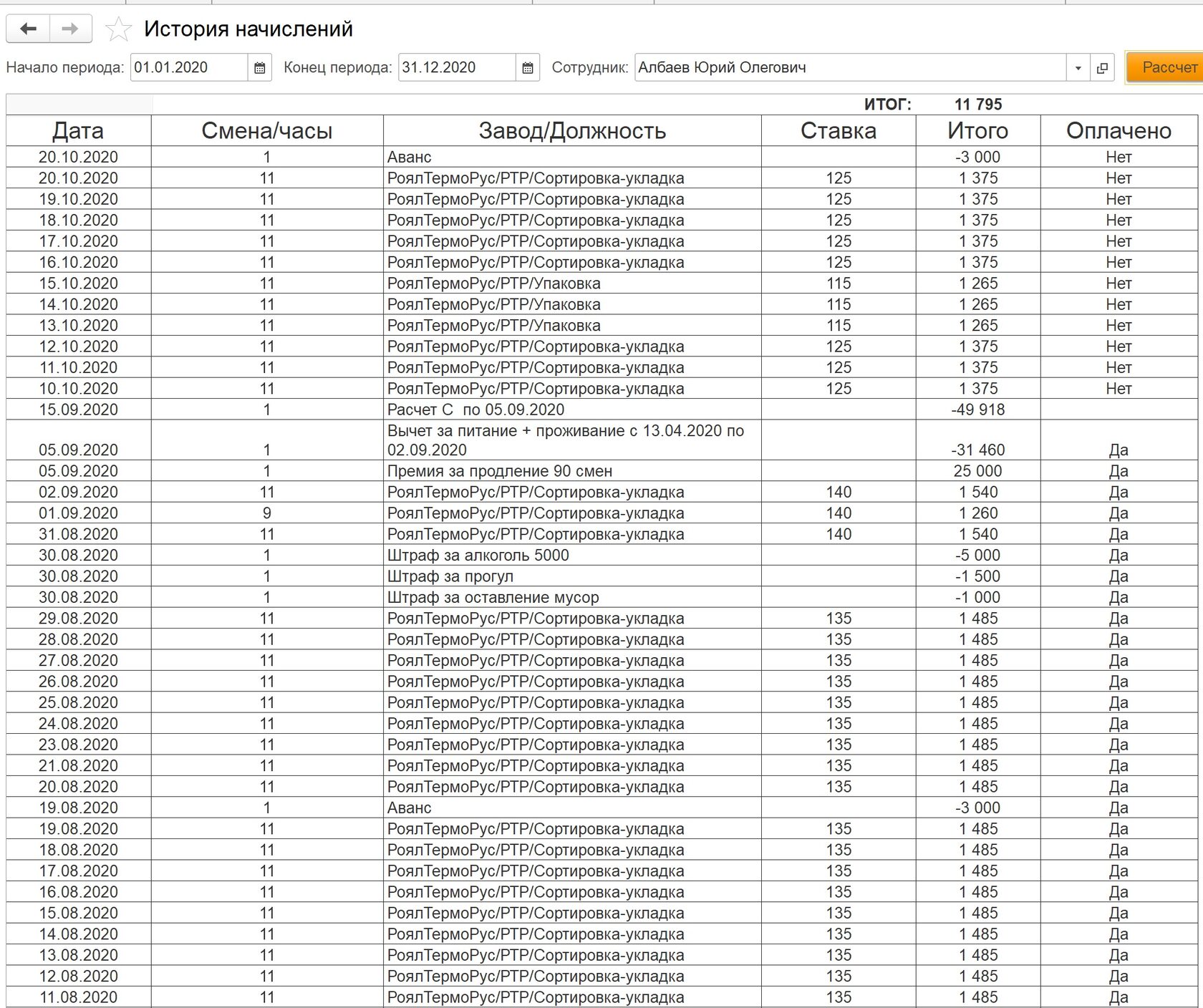Select the Аванс row dated 20.10.2020
The image size is (1203, 1008).
pos(601,157)
